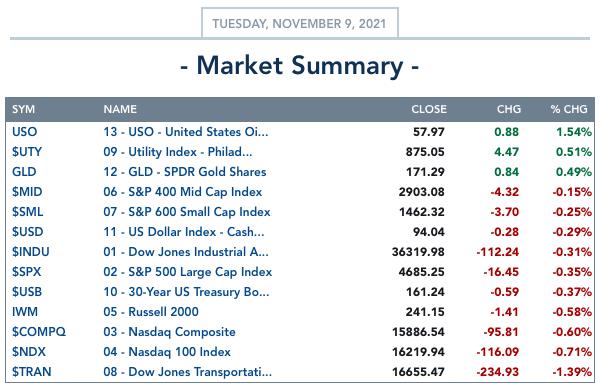Click the GLD ticker symbol
Viewport: 600px width, 388px height.
[24, 172]
